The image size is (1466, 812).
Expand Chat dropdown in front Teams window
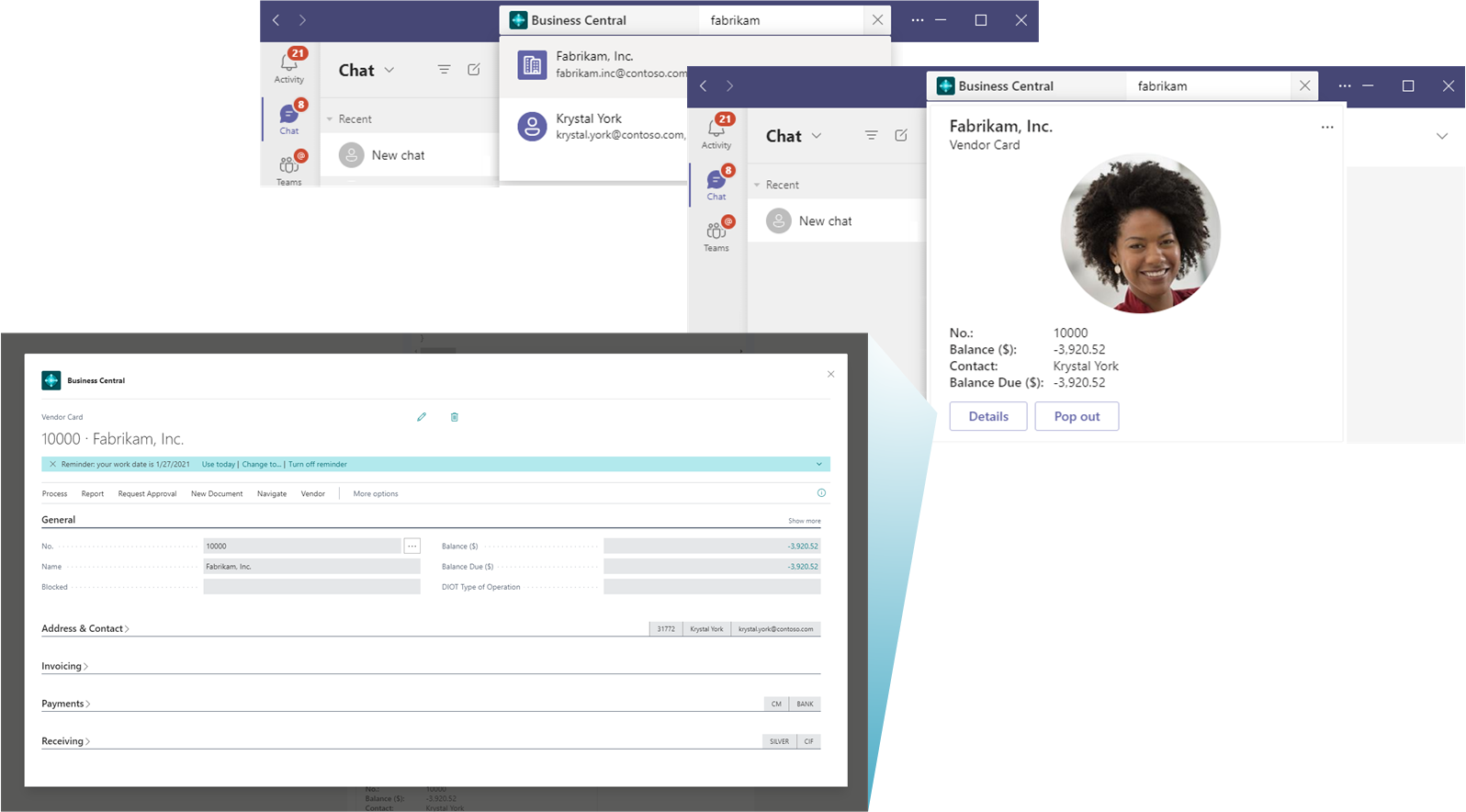pos(817,136)
